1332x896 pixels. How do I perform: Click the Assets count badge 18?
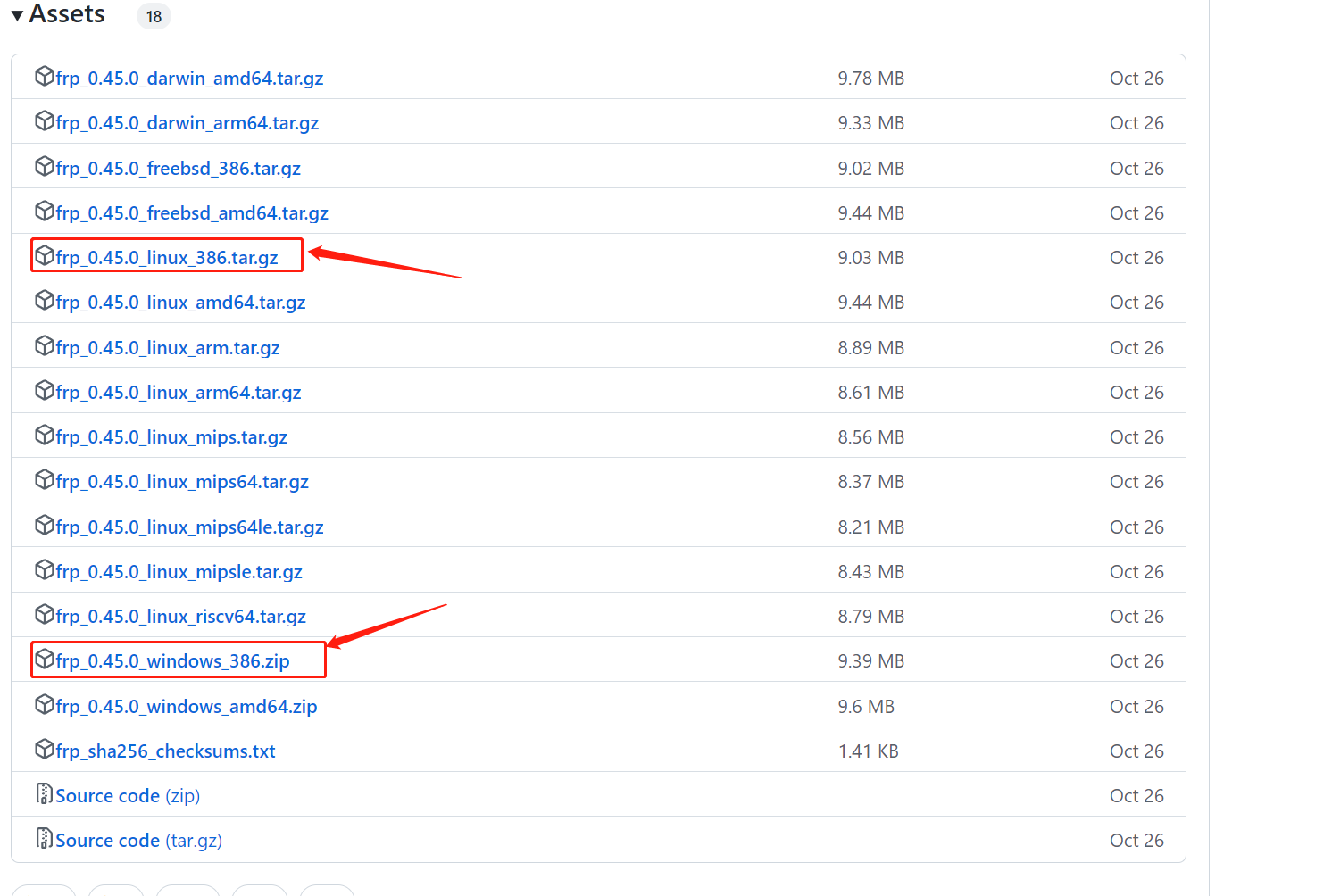[154, 16]
